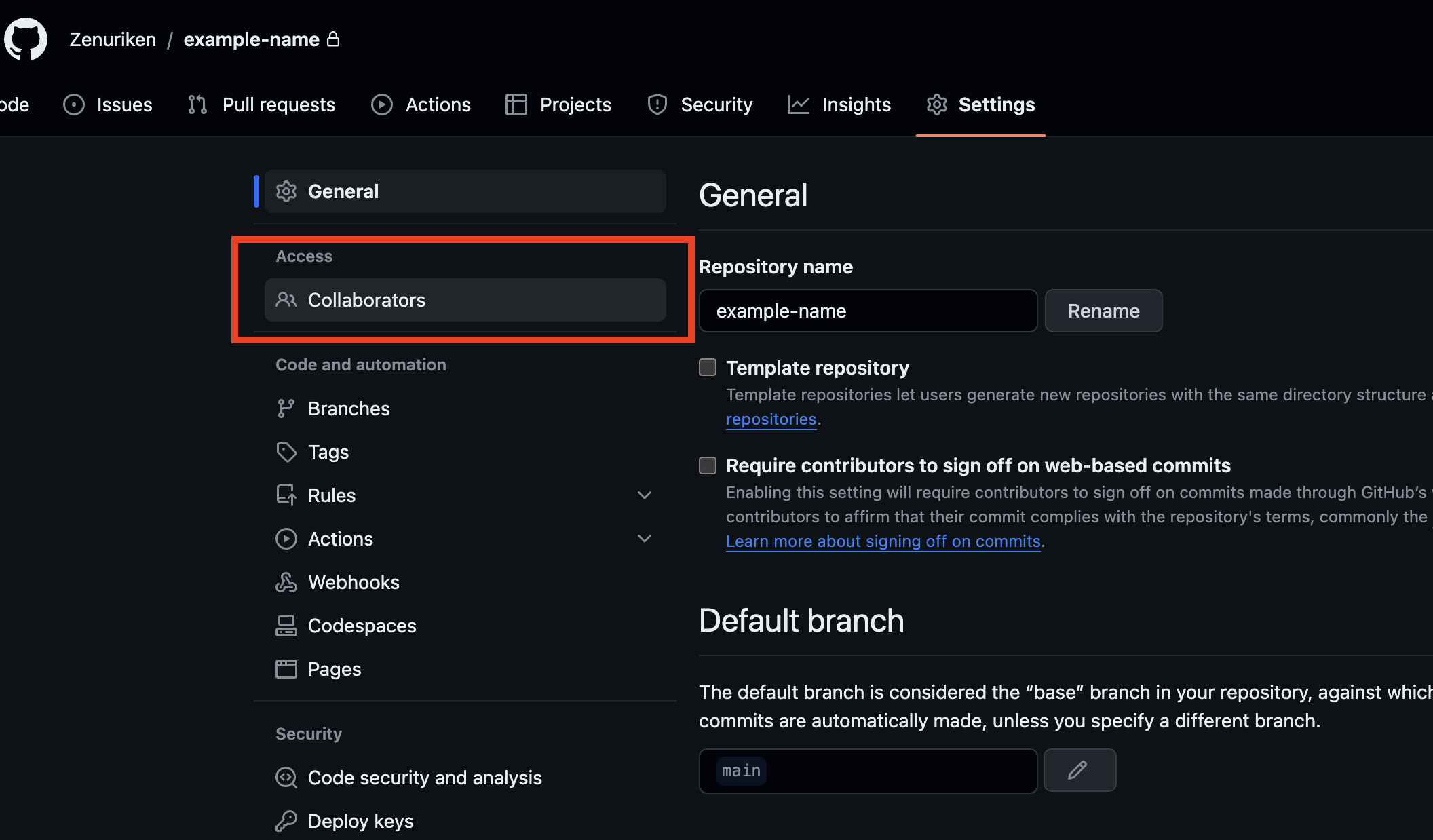
Task: Open Branches settings
Action: [x=465, y=408]
